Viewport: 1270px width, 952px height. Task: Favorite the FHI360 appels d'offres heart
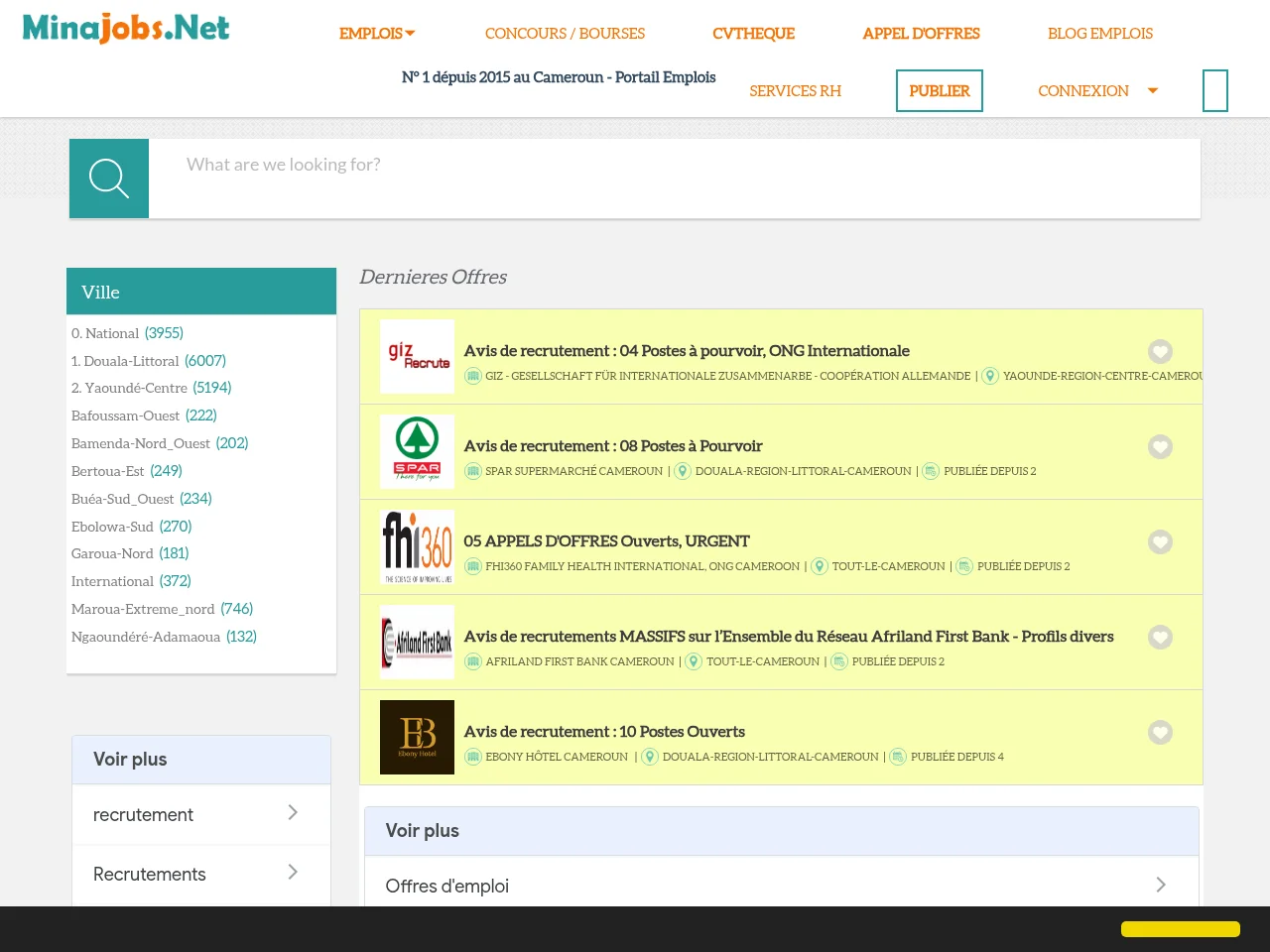tap(1160, 541)
